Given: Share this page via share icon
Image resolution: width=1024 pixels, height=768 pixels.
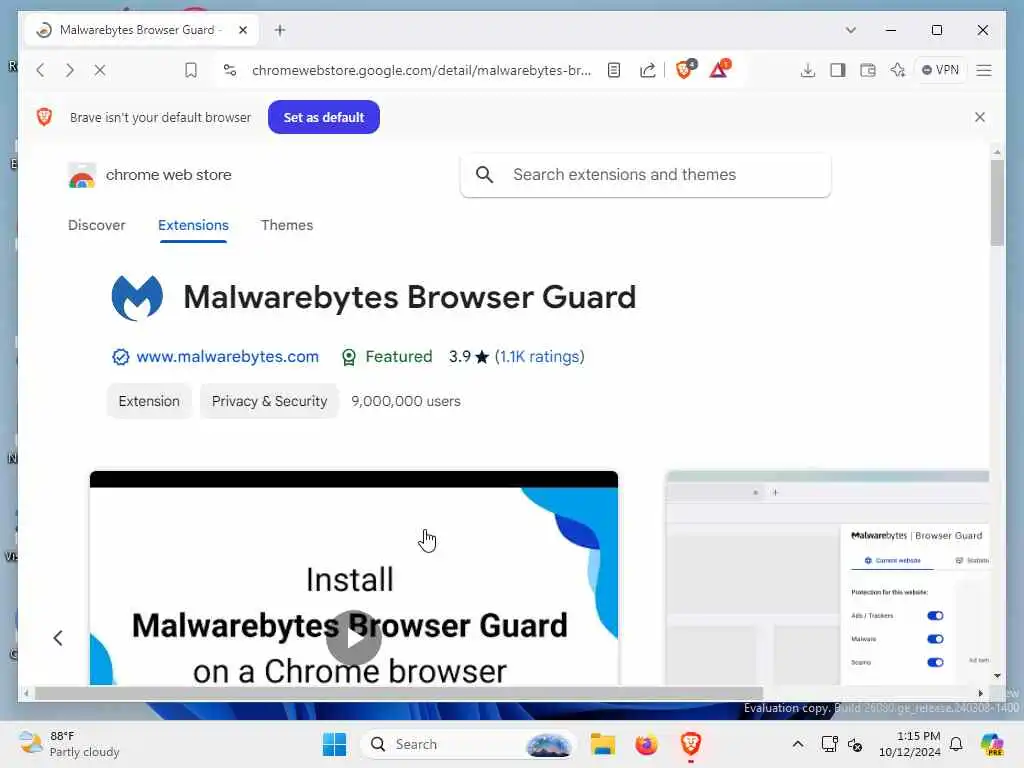Looking at the screenshot, I should click(x=647, y=70).
